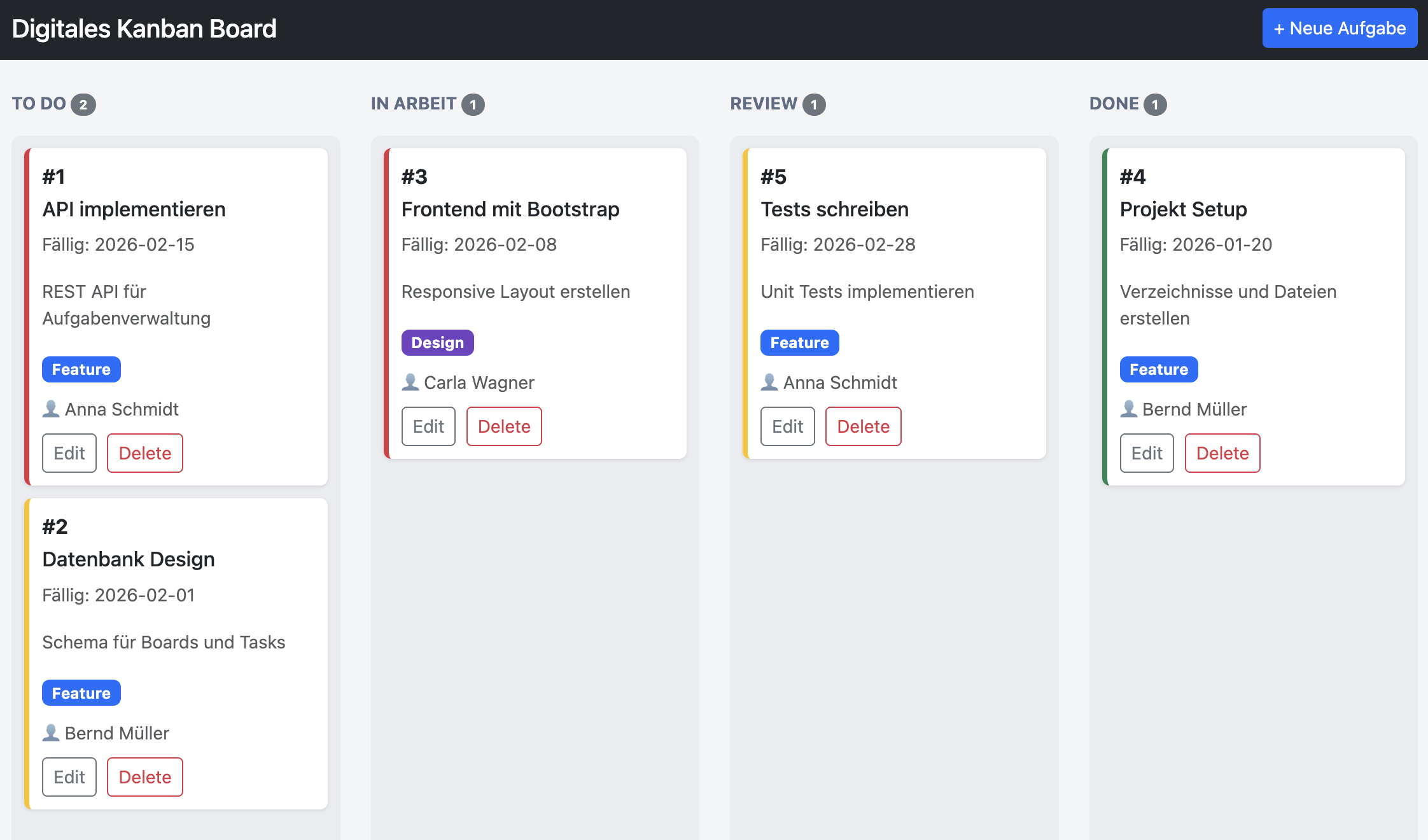Click person icon next to Carla Wagner
Image resolution: width=1428 pixels, height=840 pixels.
[x=410, y=382]
